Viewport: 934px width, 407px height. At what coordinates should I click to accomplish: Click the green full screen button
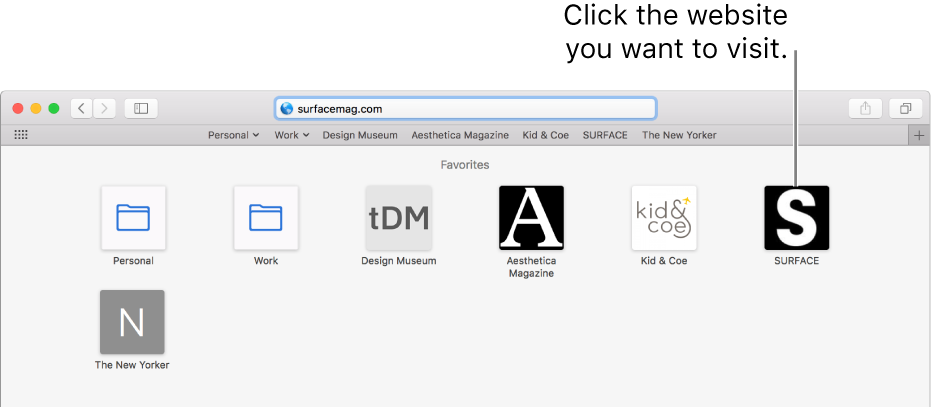[54, 108]
